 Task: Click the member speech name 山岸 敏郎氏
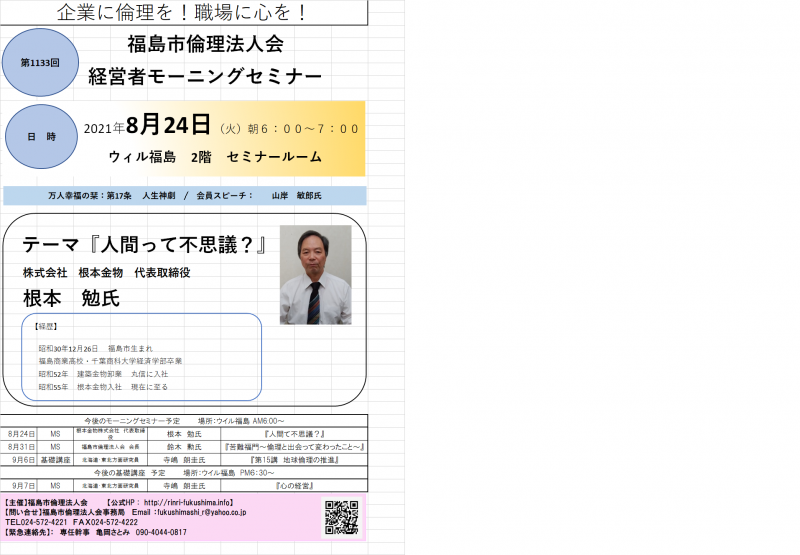(296, 195)
